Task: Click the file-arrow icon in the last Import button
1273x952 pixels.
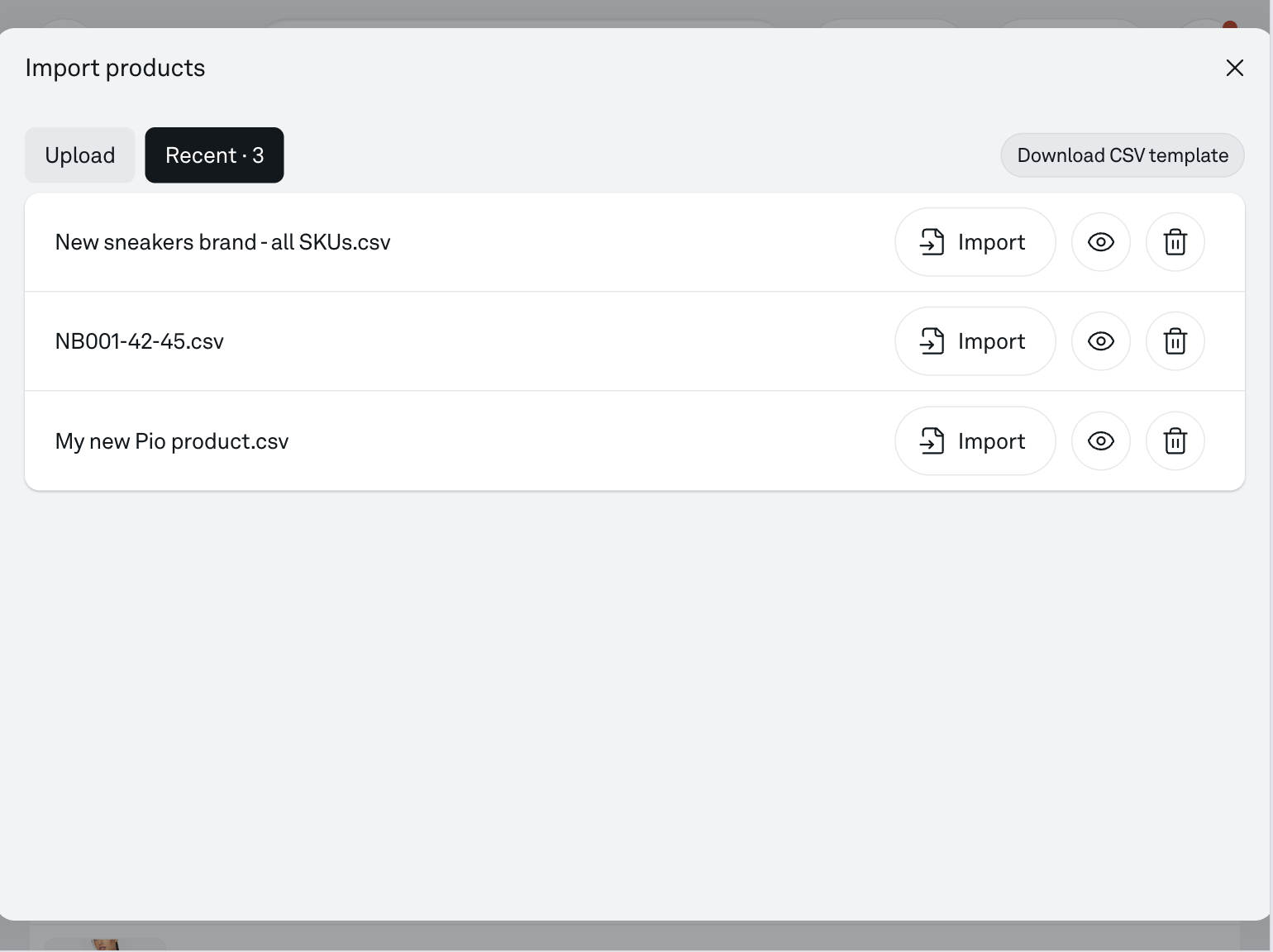Action: coord(932,441)
